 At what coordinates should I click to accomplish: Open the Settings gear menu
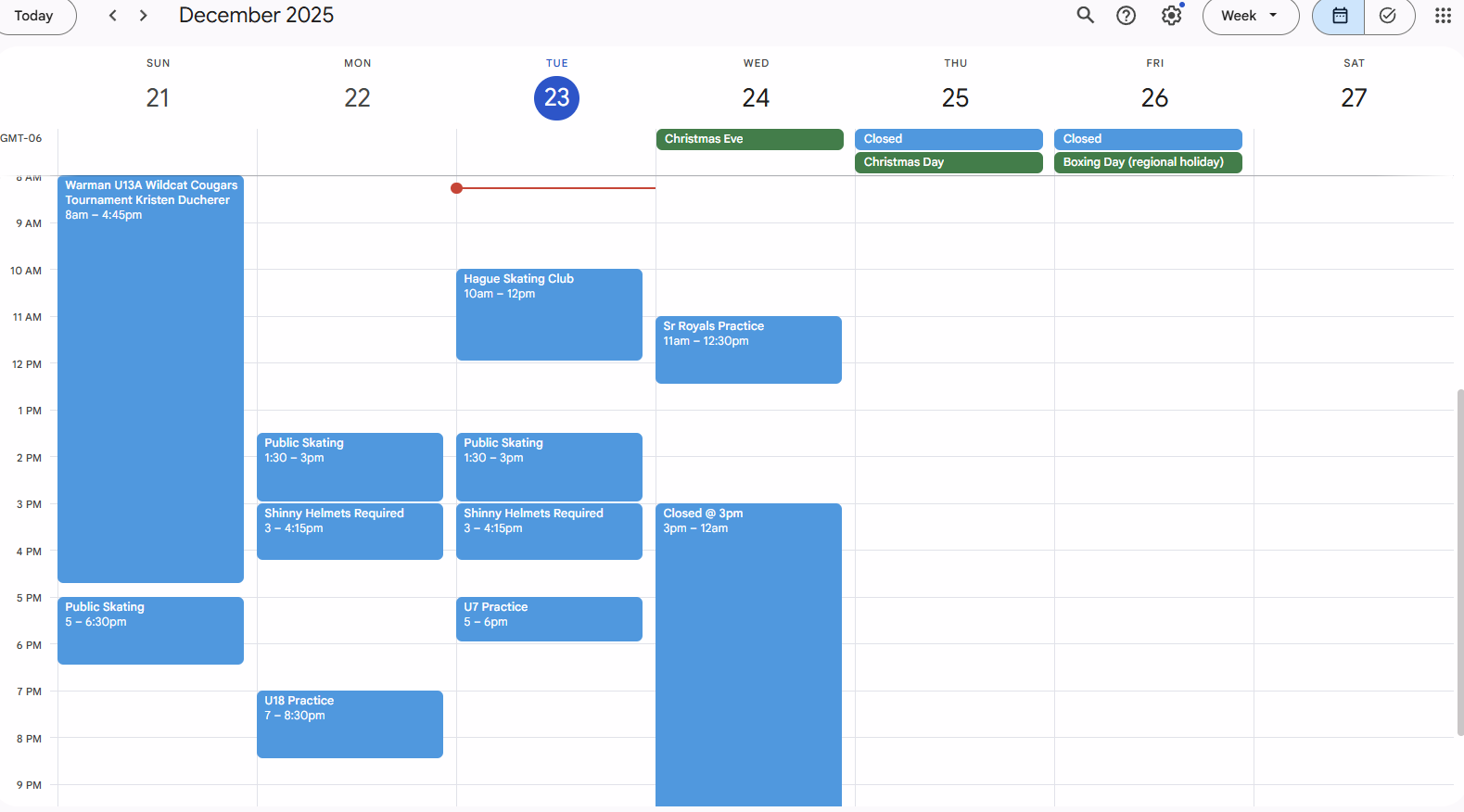pyautogui.click(x=1171, y=16)
